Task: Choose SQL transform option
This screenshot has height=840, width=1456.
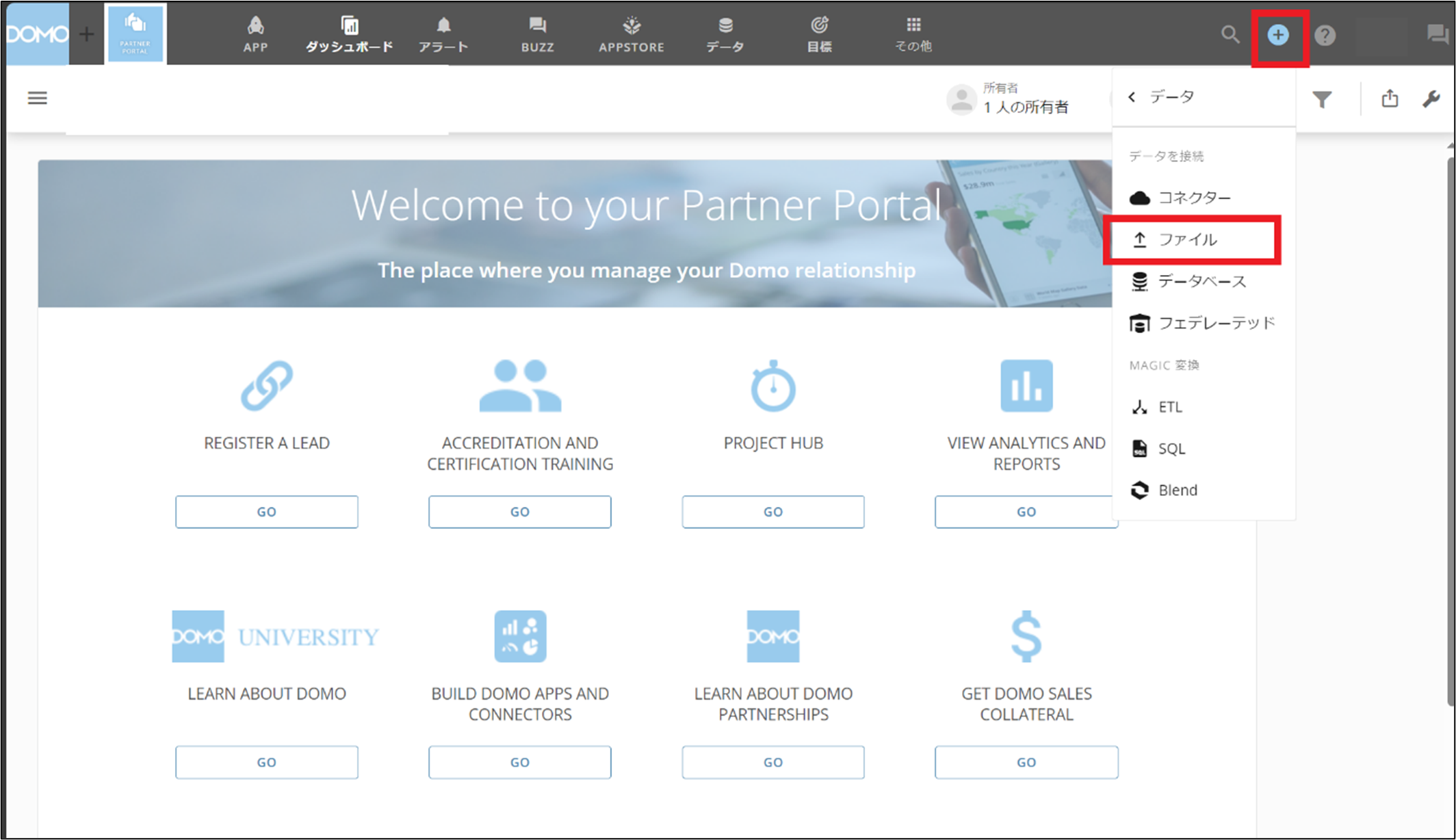Action: coord(1204,449)
